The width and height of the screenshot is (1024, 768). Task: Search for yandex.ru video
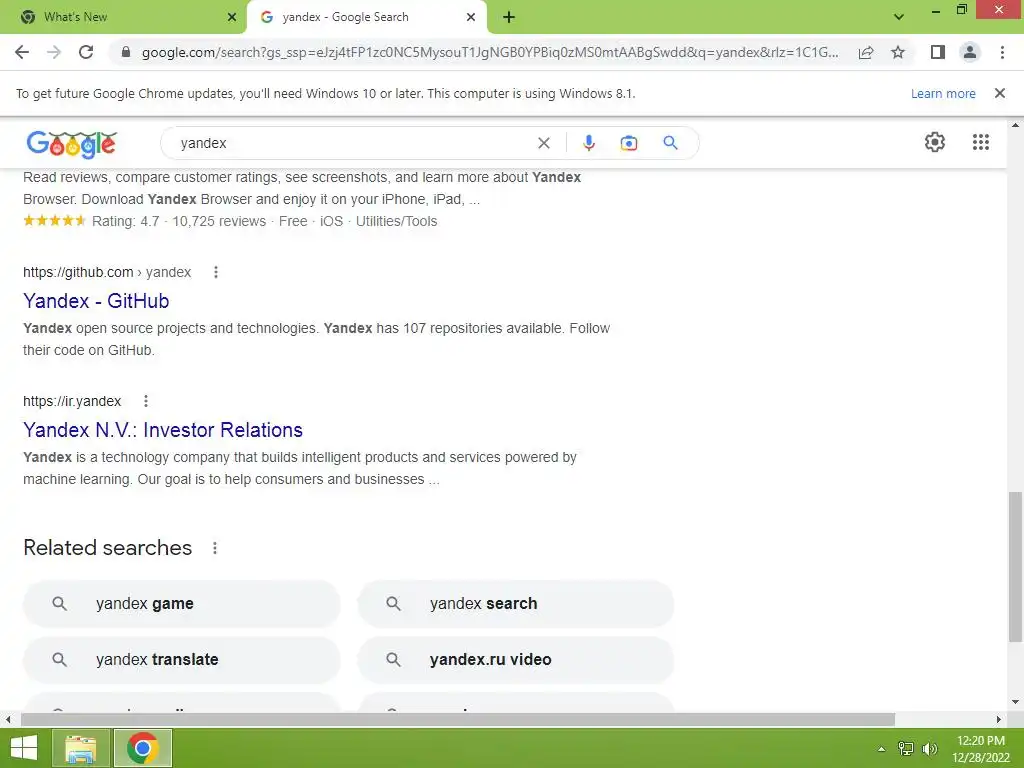click(515, 660)
